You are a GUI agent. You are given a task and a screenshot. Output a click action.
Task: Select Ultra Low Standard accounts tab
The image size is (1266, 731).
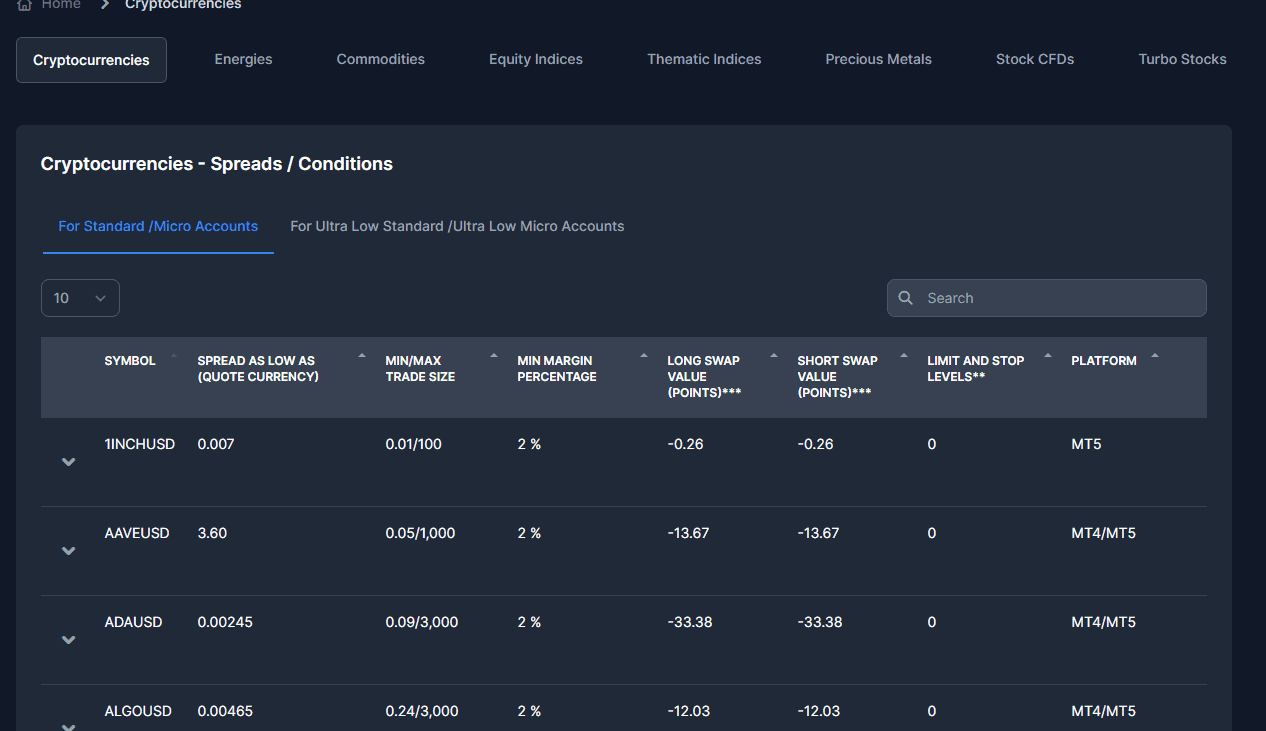tap(457, 227)
